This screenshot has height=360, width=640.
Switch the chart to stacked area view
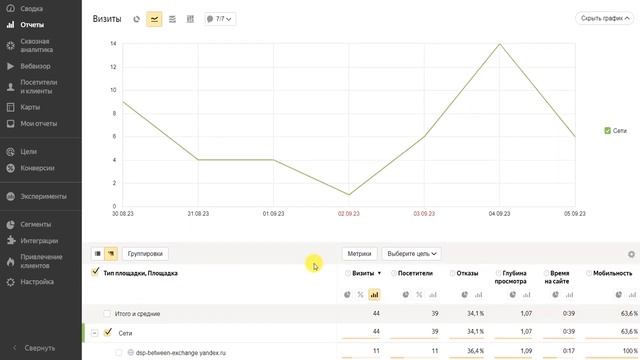pos(172,19)
